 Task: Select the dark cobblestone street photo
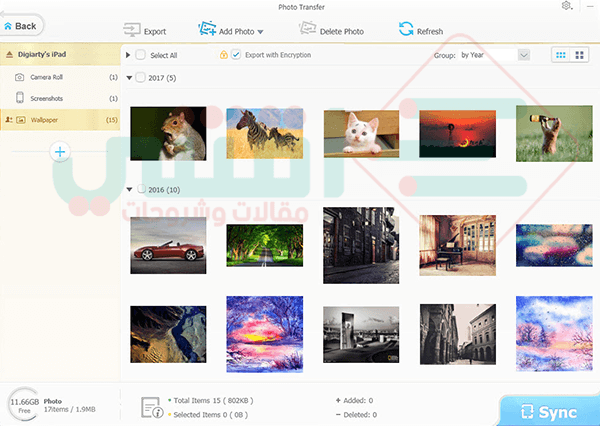click(x=361, y=245)
